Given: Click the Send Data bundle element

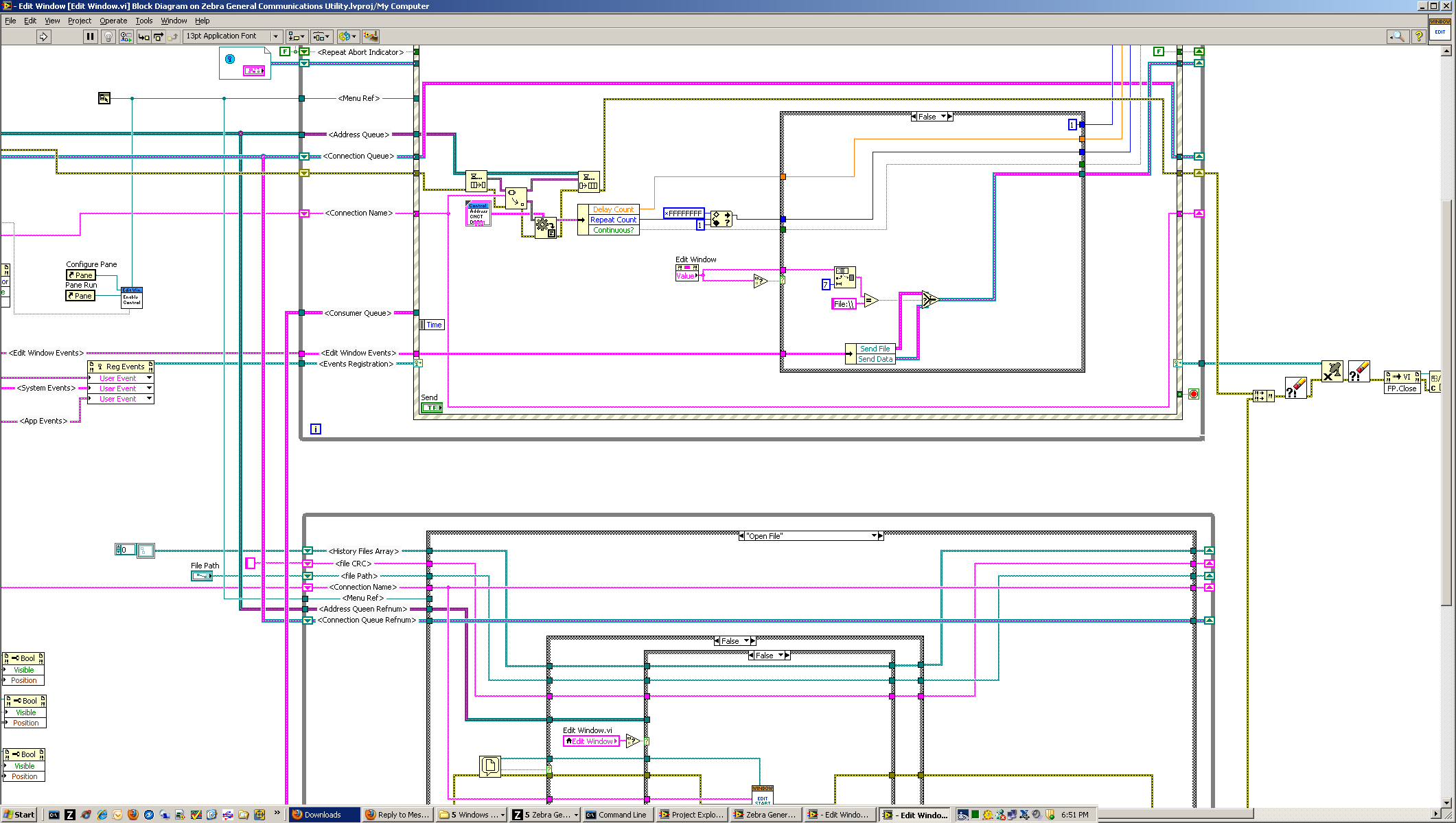Looking at the screenshot, I should (x=875, y=359).
